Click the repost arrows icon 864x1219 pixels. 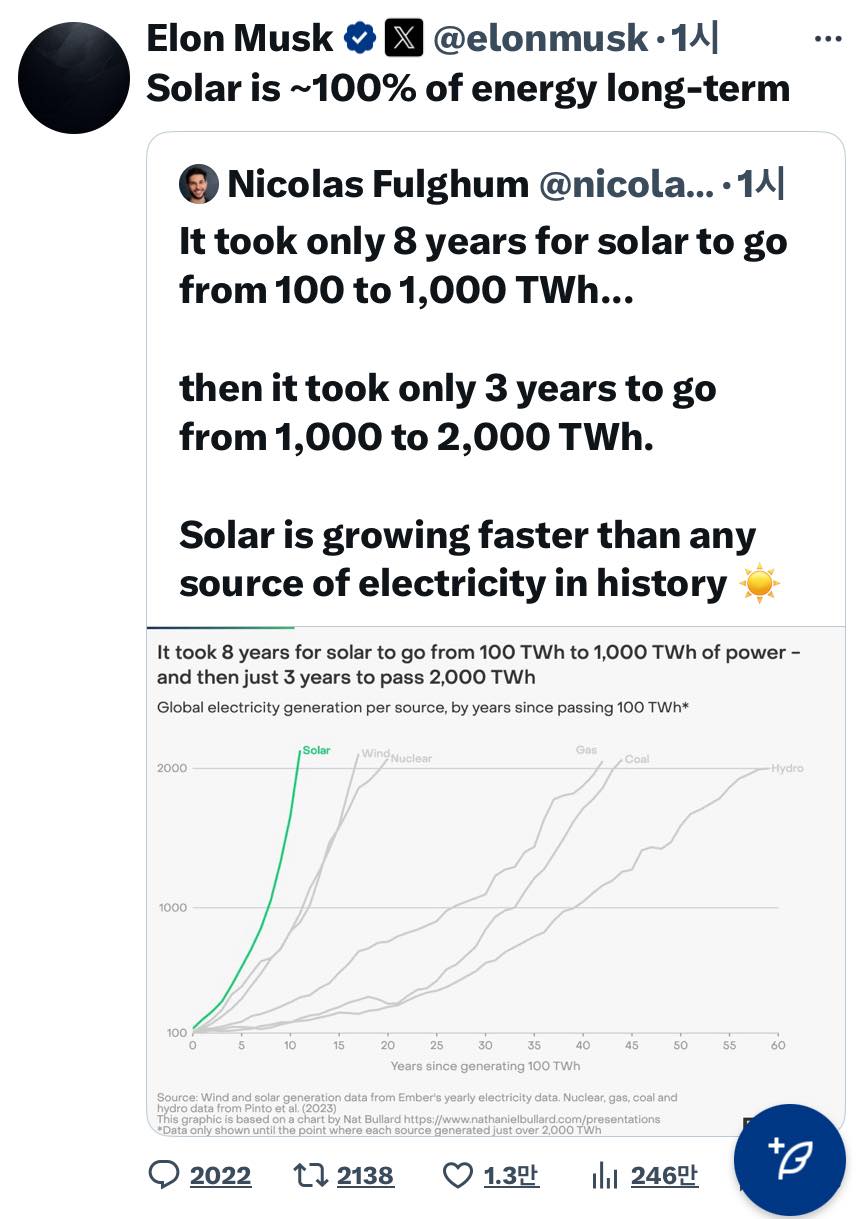pyautogui.click(x=308, y=1175)
